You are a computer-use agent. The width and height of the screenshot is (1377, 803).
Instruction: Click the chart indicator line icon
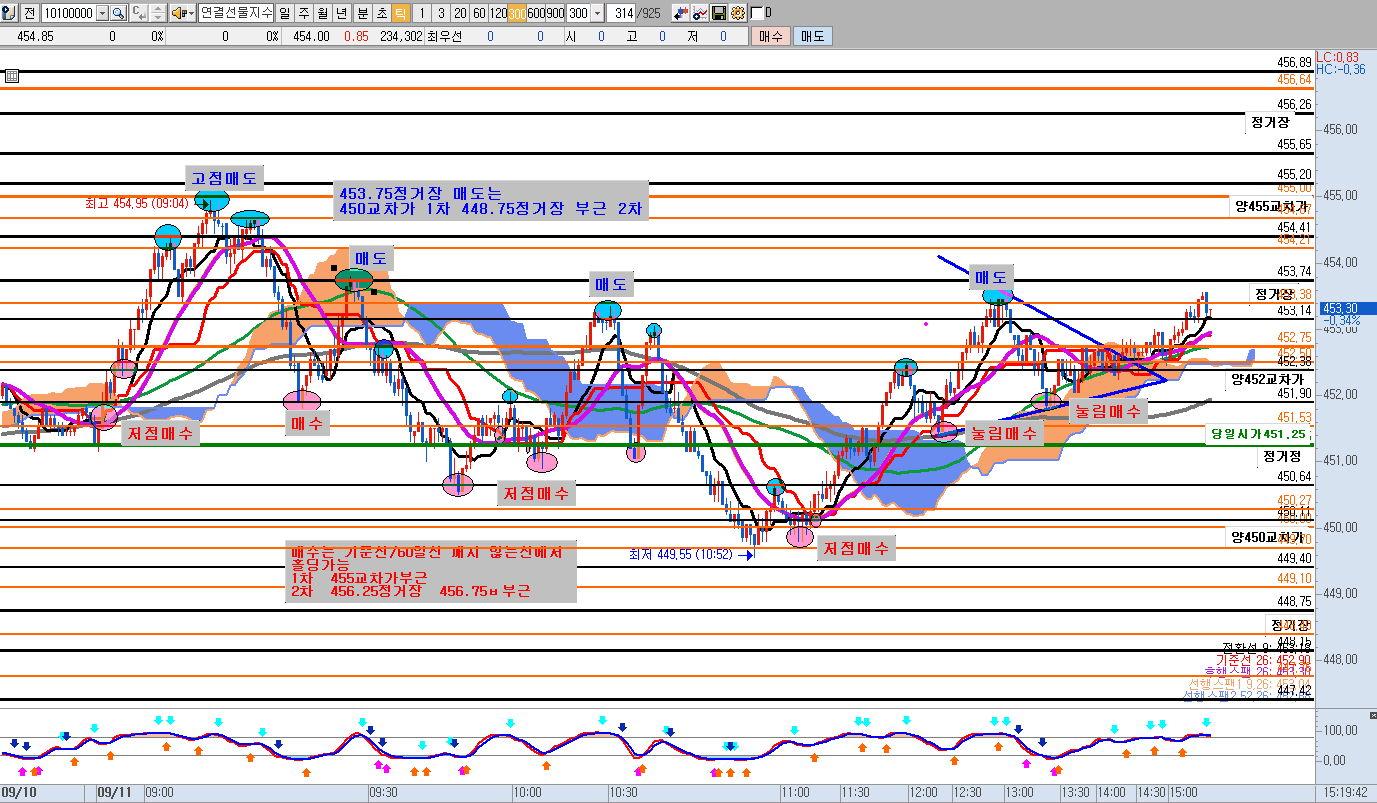(x=700, y=13)
